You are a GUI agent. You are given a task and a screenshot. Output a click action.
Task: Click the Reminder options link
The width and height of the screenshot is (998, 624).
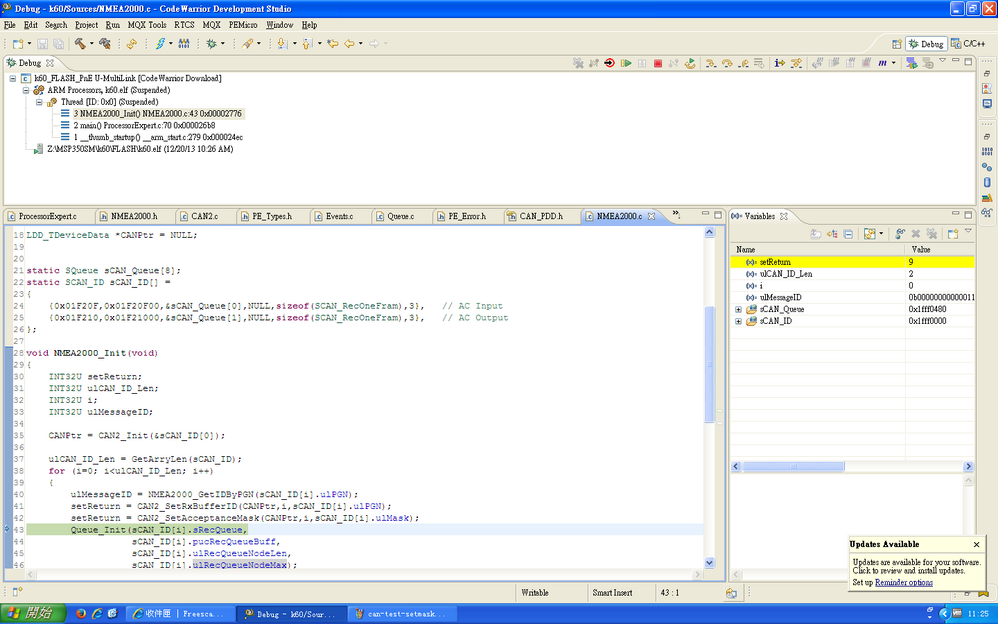[x=903, y=583]
